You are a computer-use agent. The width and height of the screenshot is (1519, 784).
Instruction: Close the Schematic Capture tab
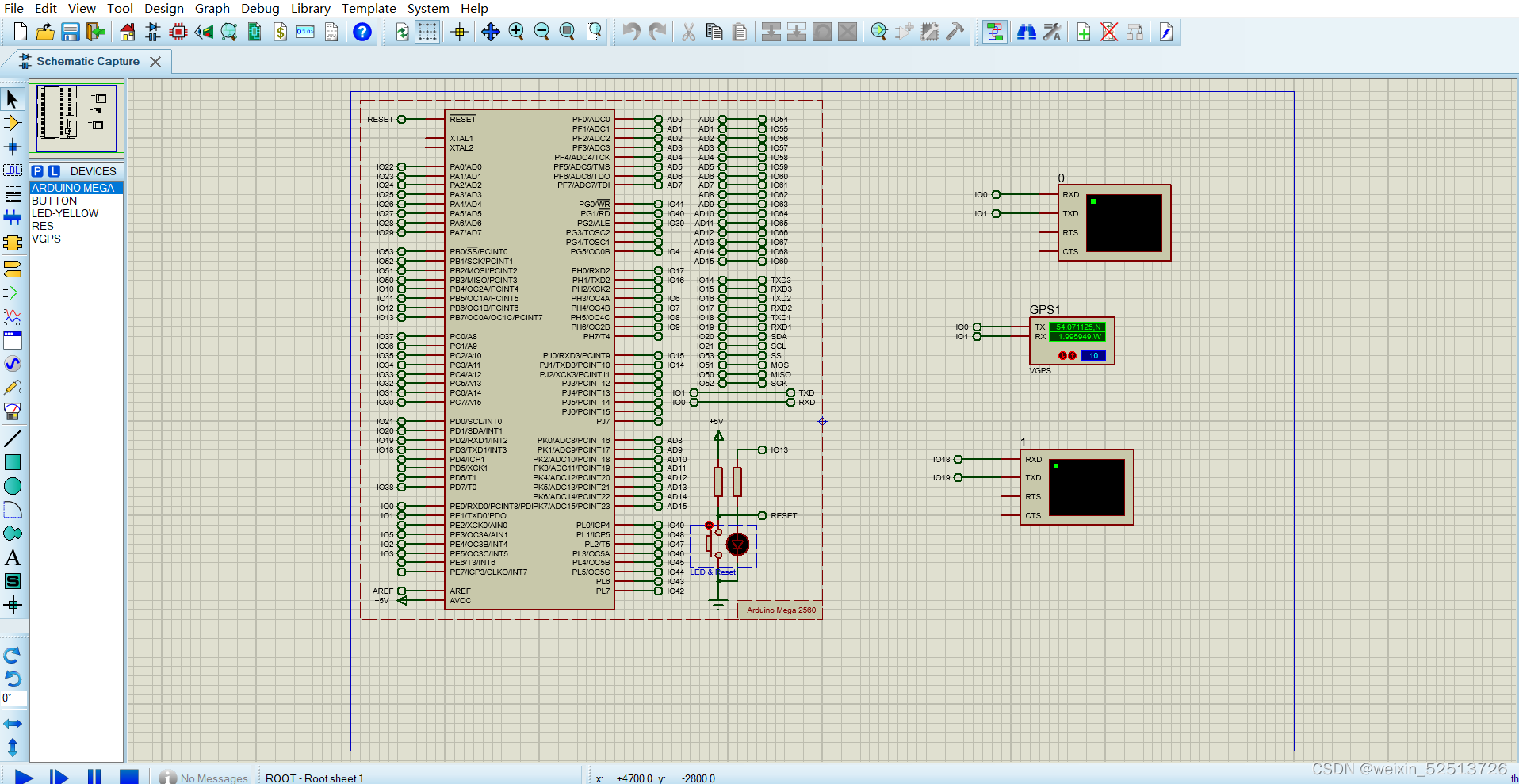tap(155, 62)
